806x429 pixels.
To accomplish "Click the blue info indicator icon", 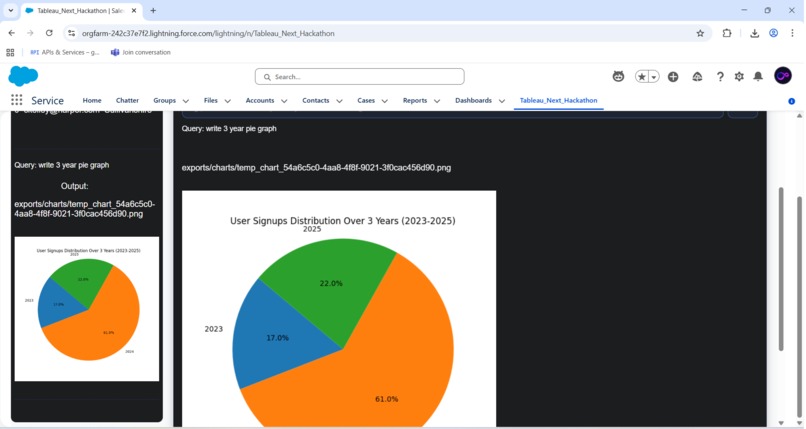I will [792, 101].
